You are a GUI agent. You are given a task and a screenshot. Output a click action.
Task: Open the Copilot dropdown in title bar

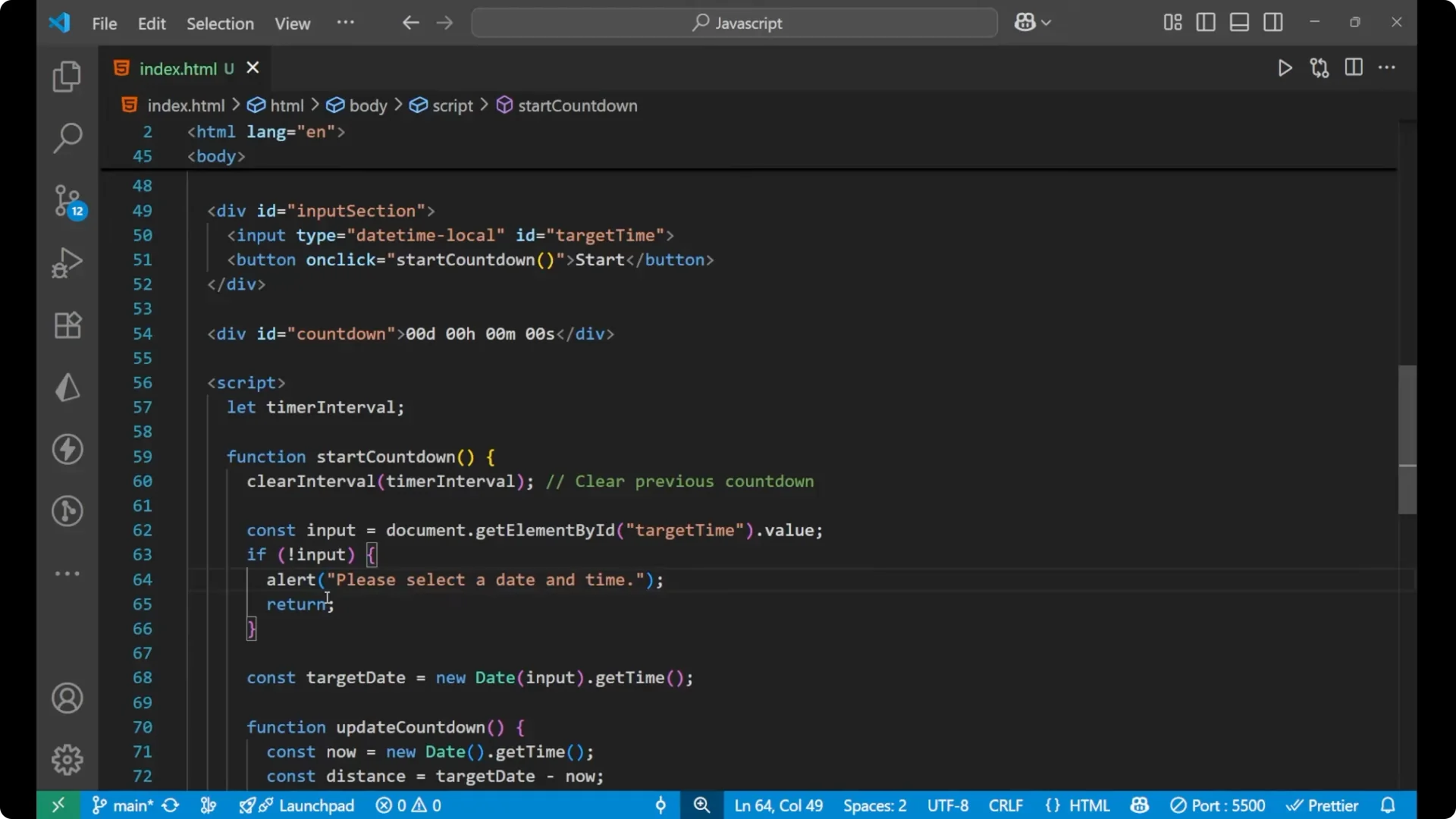1033,23
